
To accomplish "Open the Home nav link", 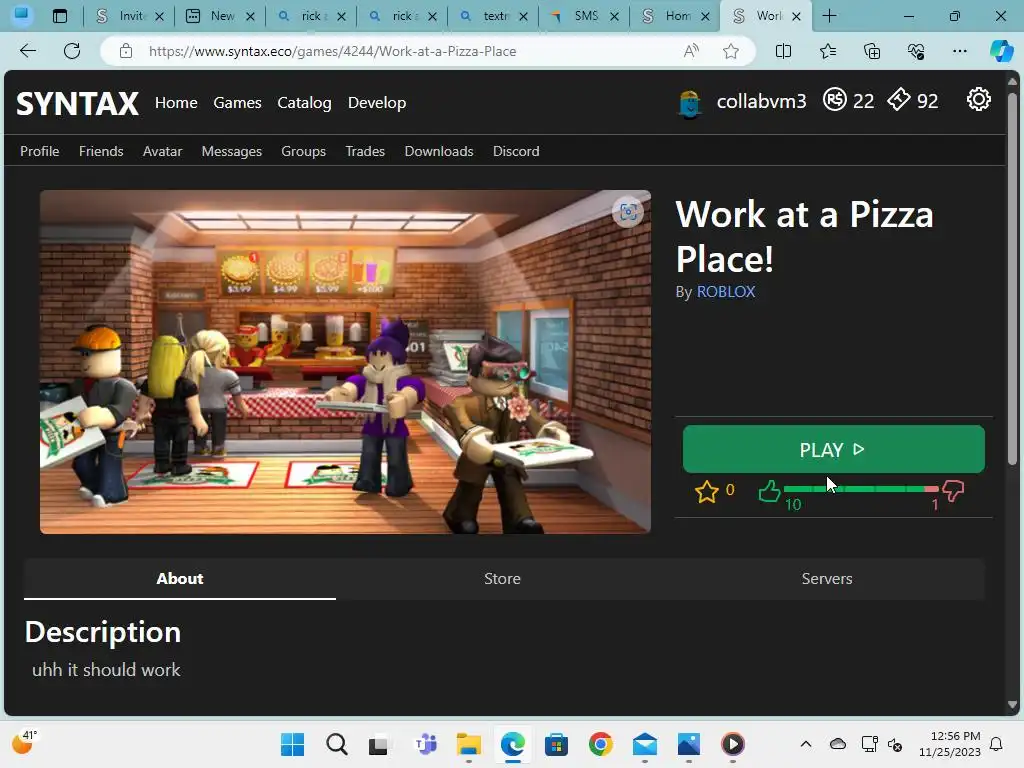I will pos(176,103).
